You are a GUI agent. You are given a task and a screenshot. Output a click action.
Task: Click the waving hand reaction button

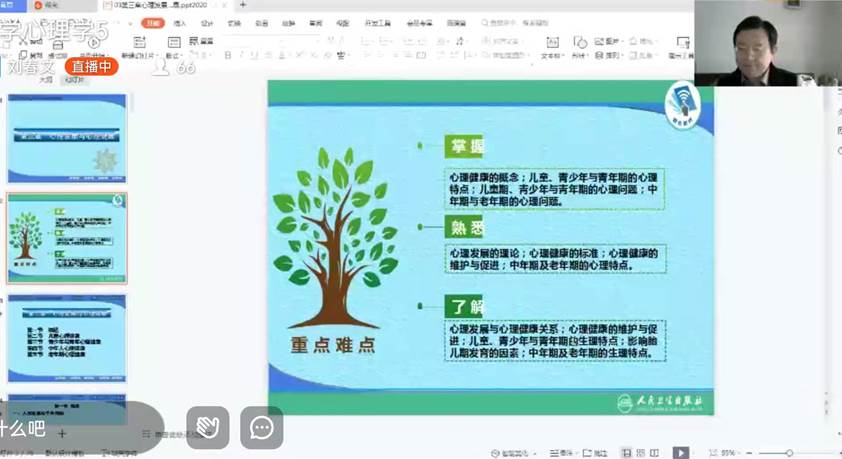pos(207,428)
